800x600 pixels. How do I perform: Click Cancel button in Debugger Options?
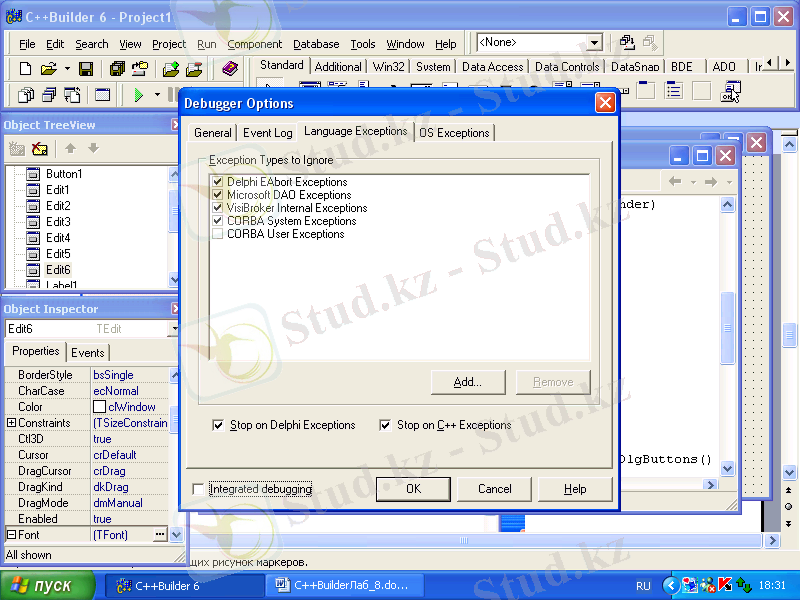pos(494,489)
